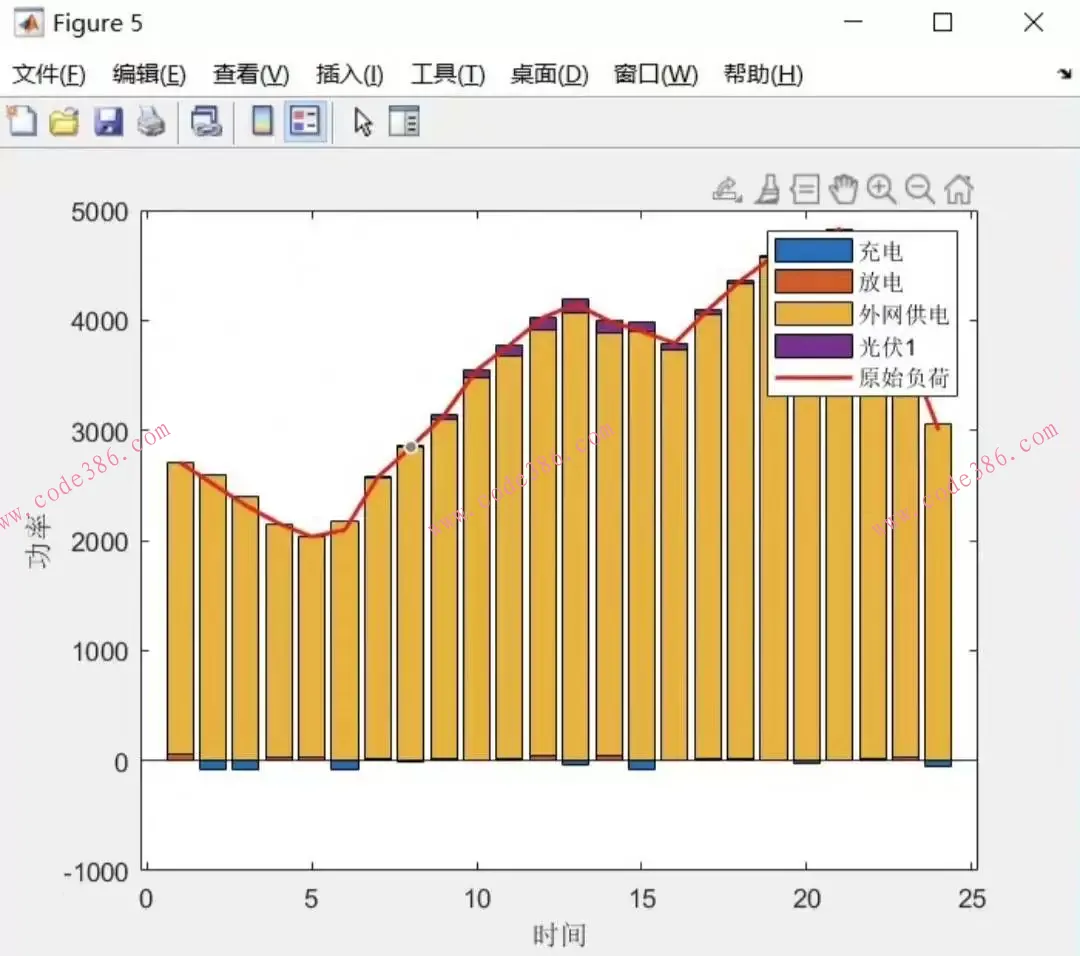Screen dimensions: 1080x956
Task: Click the Link Plot toolbar icon
Action: tap(206, 122)
